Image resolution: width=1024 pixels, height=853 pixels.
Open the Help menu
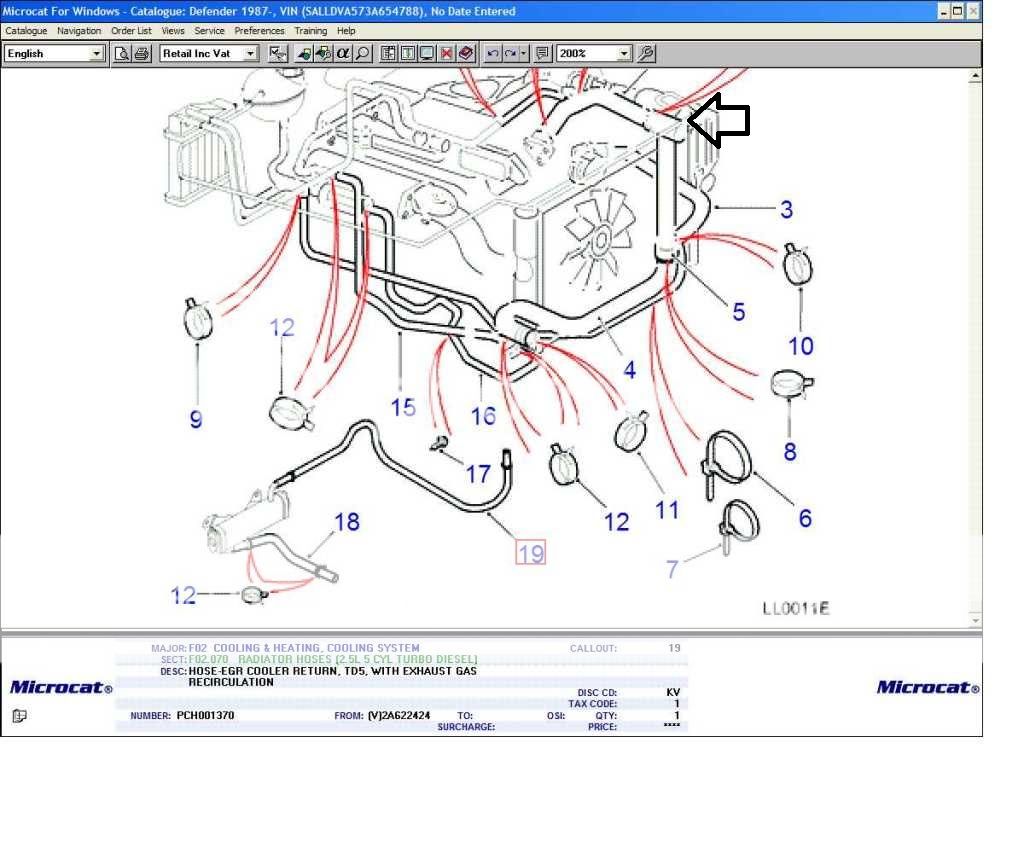pyautogui.click(x=346, y=31)
